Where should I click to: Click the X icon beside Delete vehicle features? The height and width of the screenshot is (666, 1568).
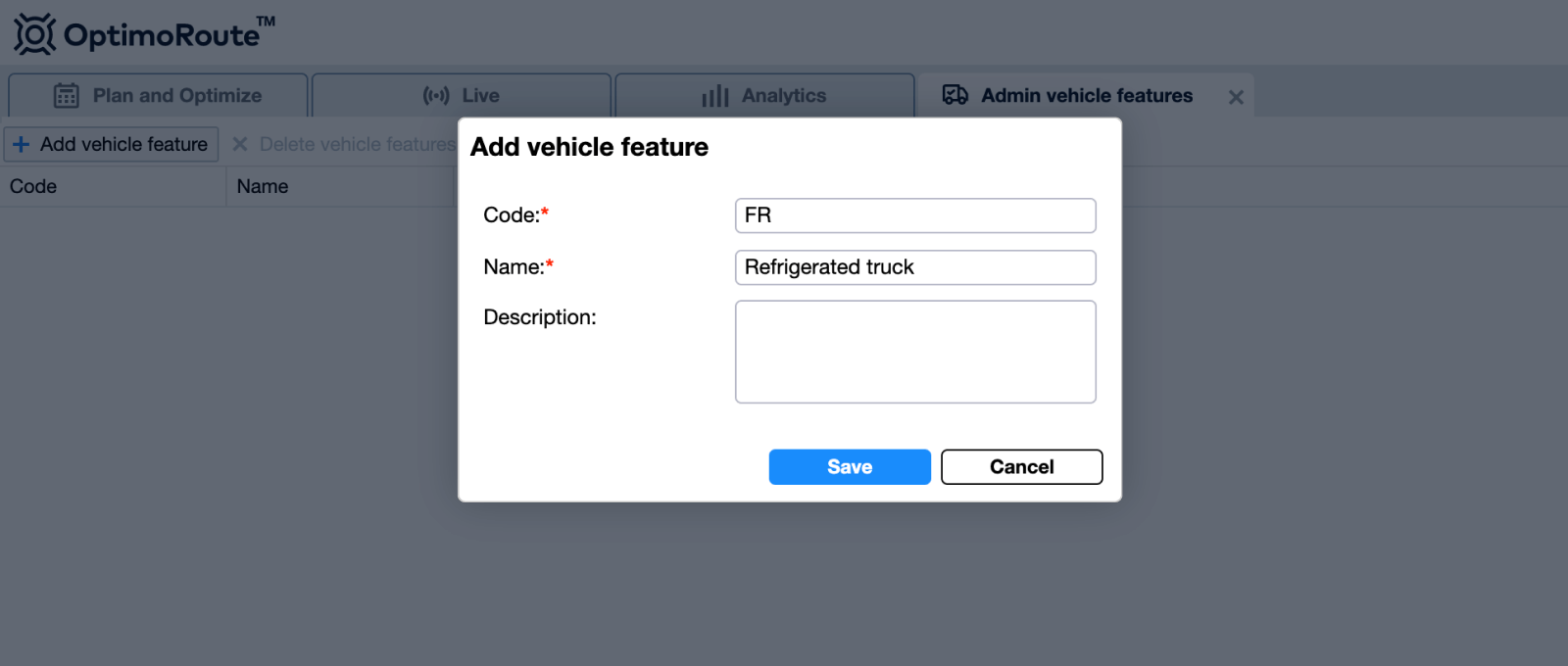(239, 144)
